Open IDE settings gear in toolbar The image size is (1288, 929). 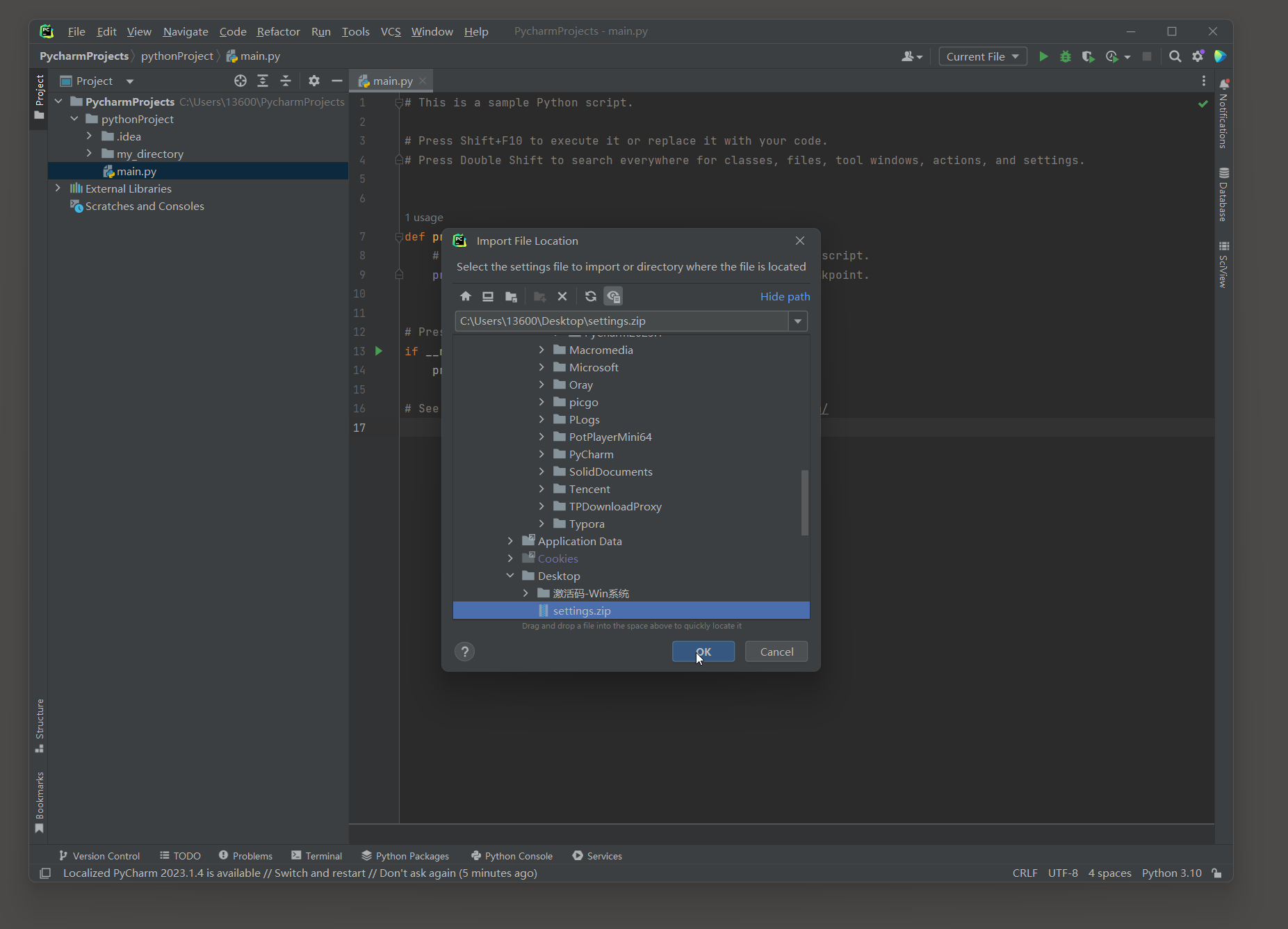(x=1198, y=56)
